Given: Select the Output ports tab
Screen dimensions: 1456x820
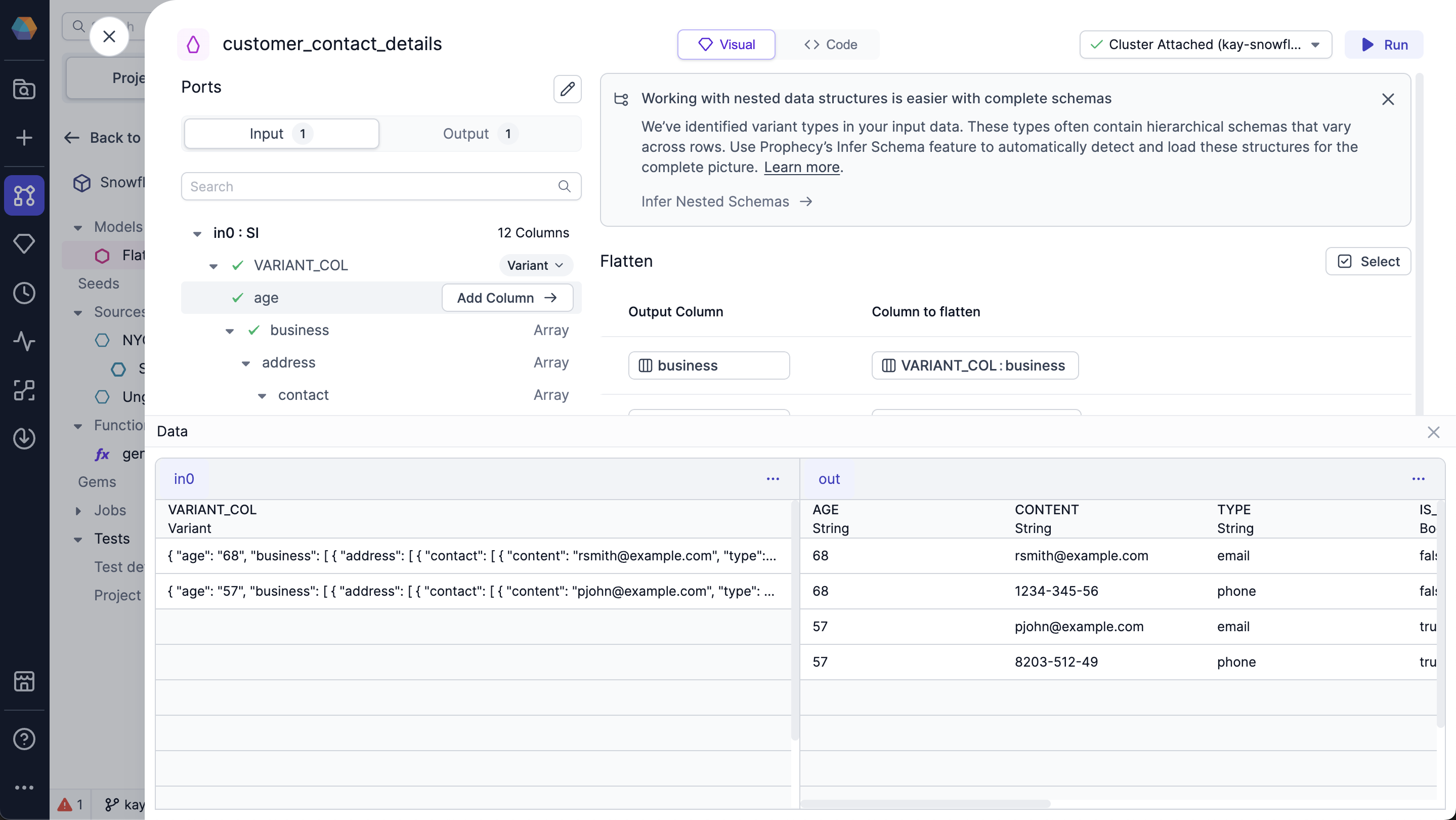Looking at the screenshot, I should pyautogui.click(x=480, y=134).
